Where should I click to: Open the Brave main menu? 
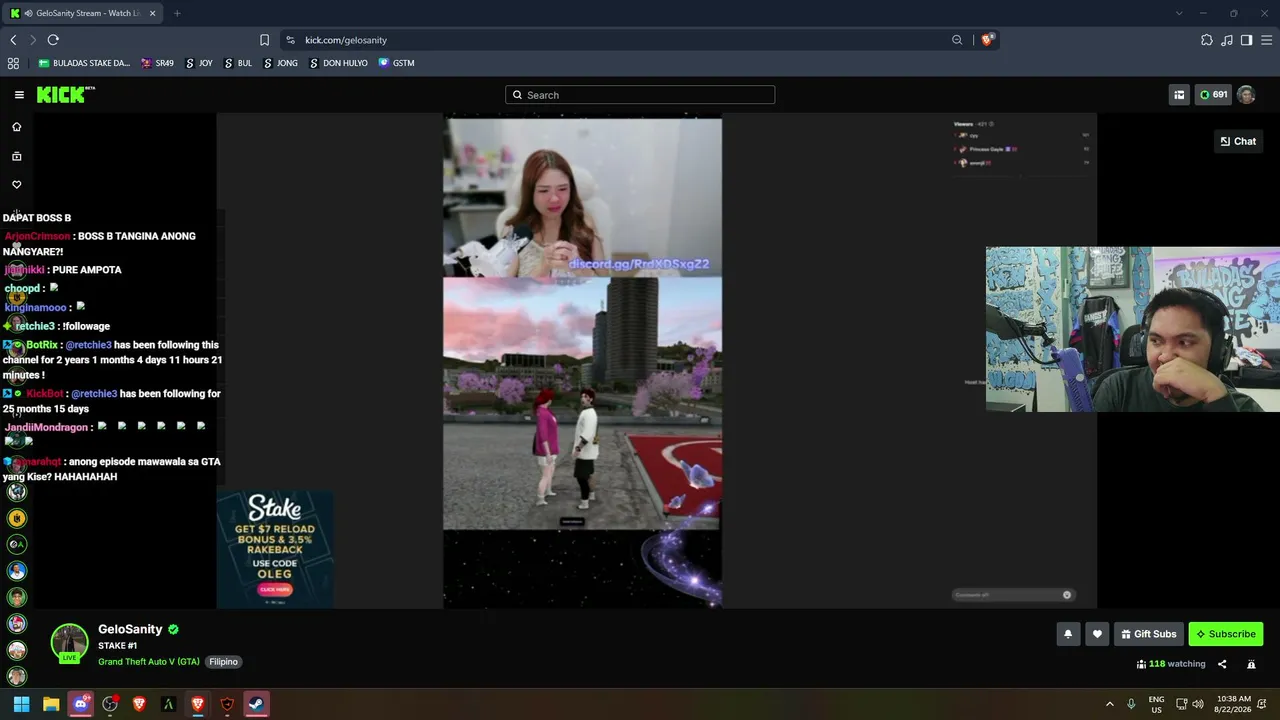pyautogui.click(x=1266, y=40)
